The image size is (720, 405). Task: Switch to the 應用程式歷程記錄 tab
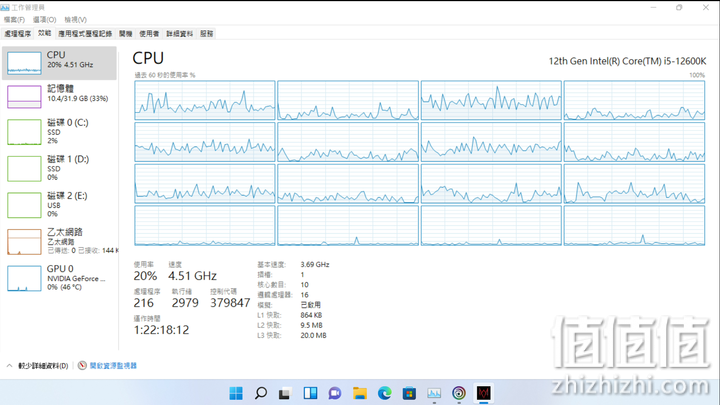pos(85,34)
